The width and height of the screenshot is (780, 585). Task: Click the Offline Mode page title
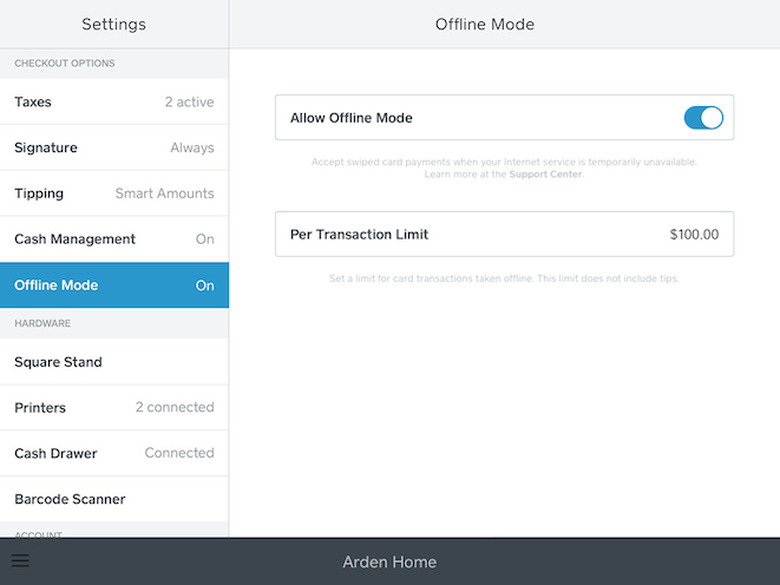485,24
